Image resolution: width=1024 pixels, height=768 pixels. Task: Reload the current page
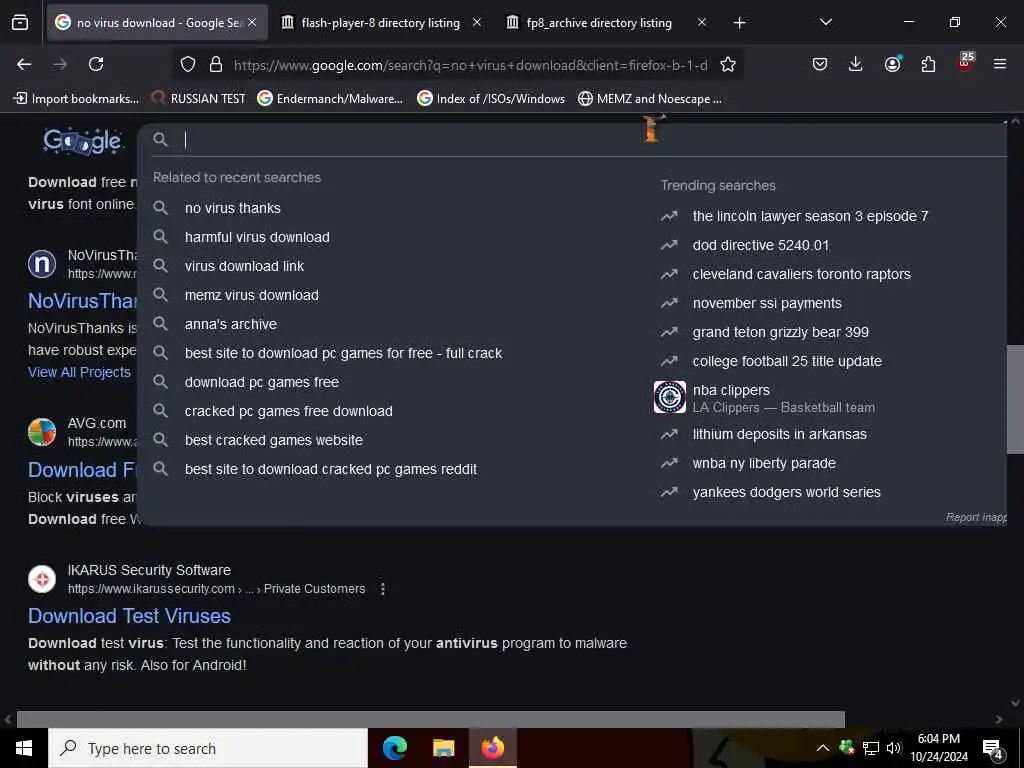tap(96, 64)
